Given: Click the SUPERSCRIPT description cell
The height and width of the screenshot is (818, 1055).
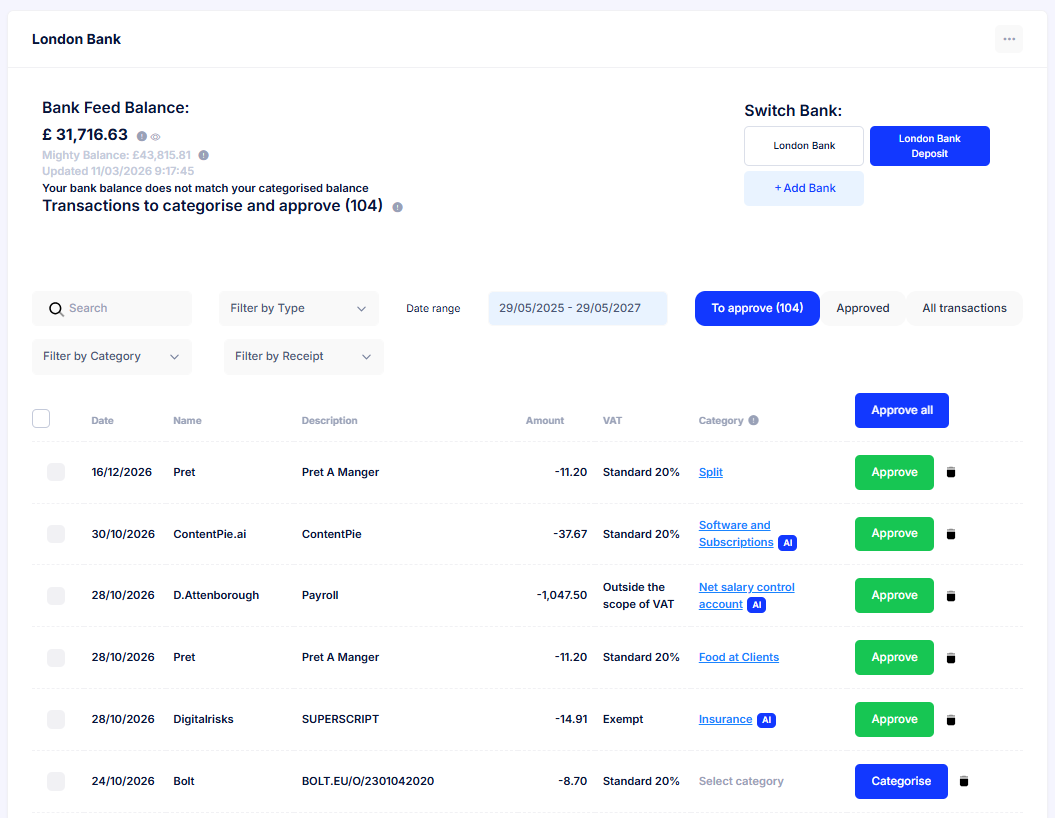Looking at the screenshot, I should pyautogui.click(x=340, y=720).
